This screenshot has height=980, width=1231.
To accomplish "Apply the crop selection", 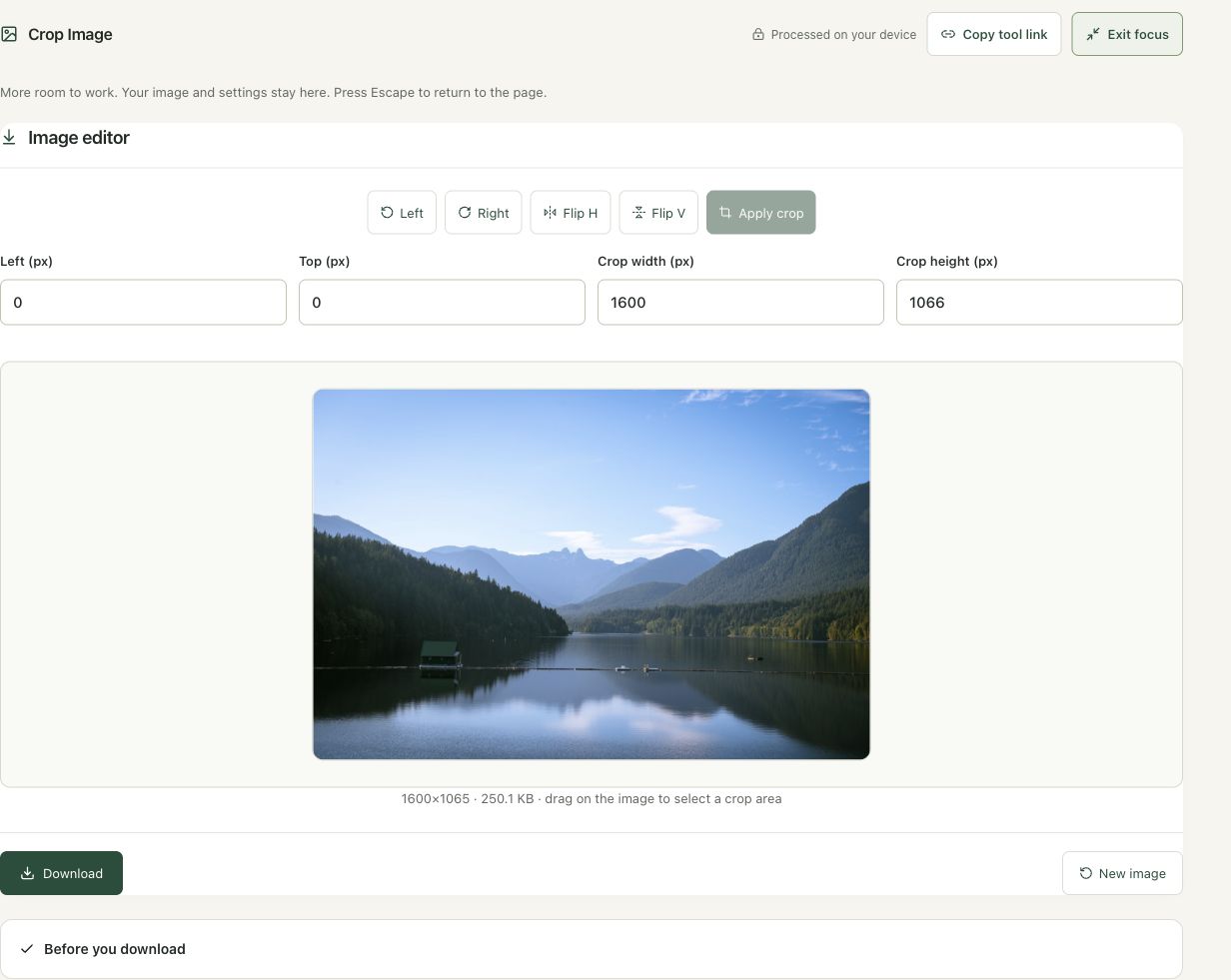I will 761,213.
